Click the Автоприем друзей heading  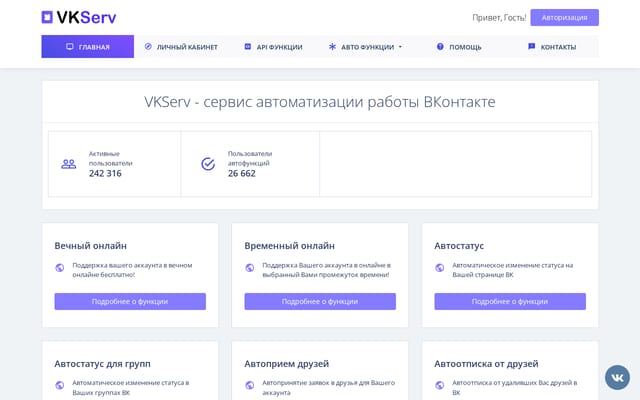[287, 364]
